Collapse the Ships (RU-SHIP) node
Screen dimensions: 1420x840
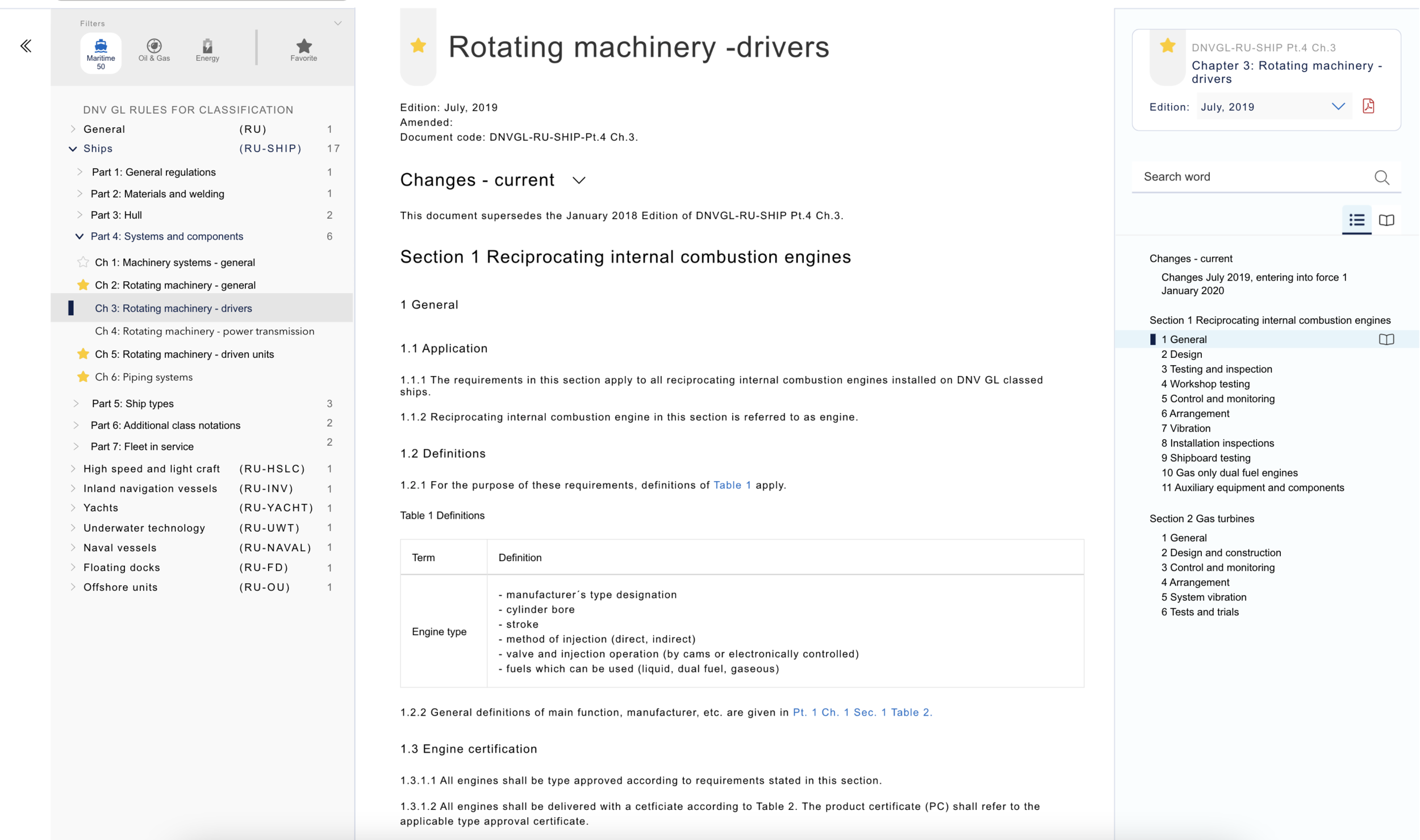coord(73,149)
